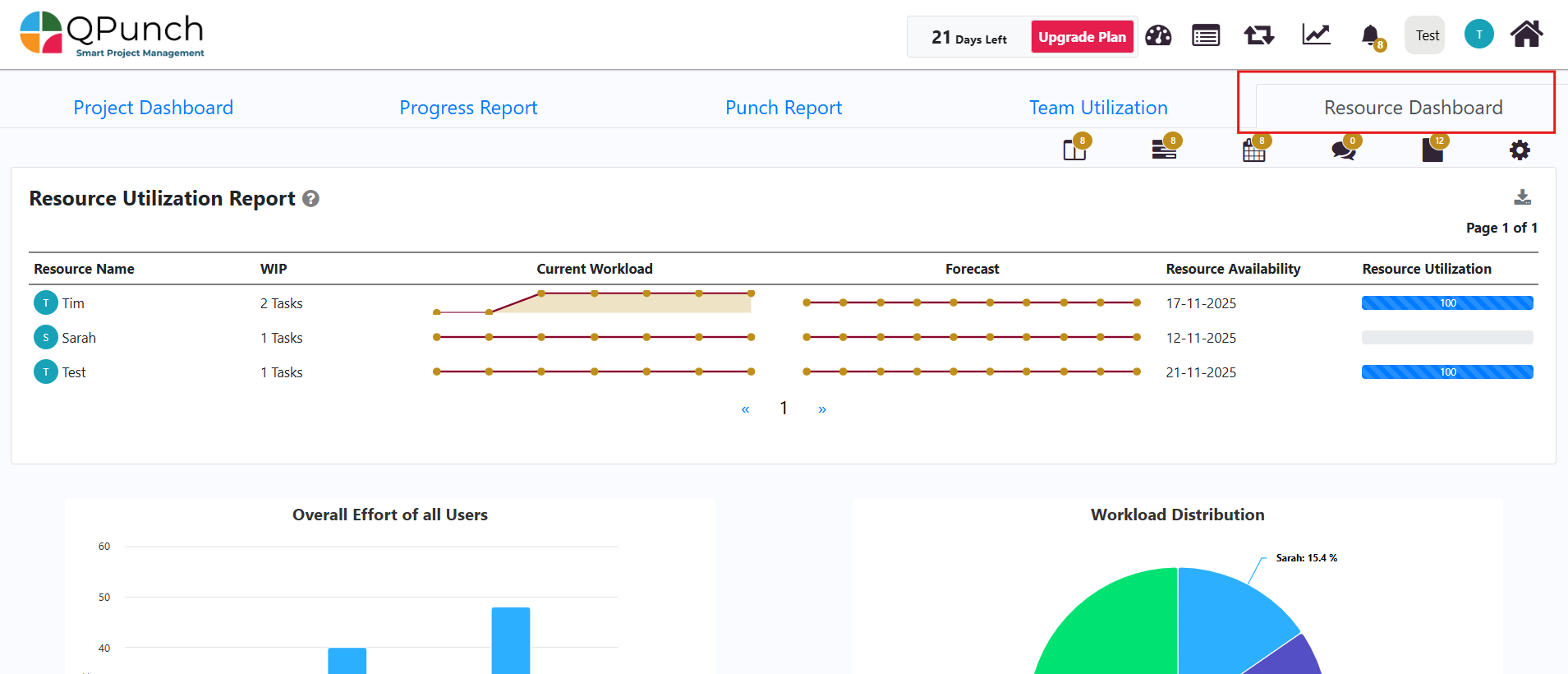
Task: Switch to the Project Dashboard tab
Action: point(154,108)
